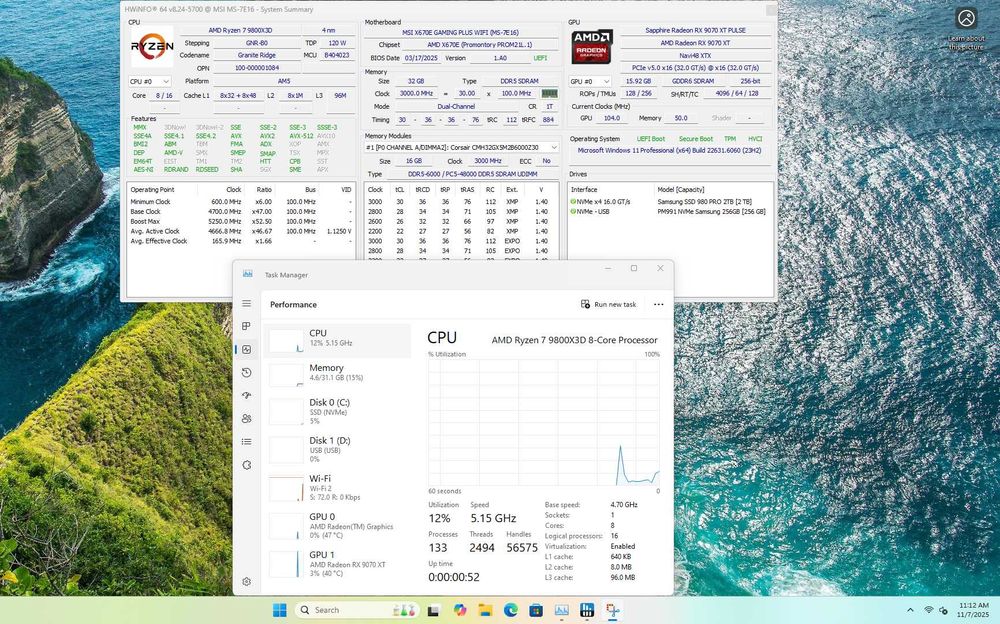Open Wi-Fi network tray icon
The height and width of the screenshot is (624, 1000).
929,611
